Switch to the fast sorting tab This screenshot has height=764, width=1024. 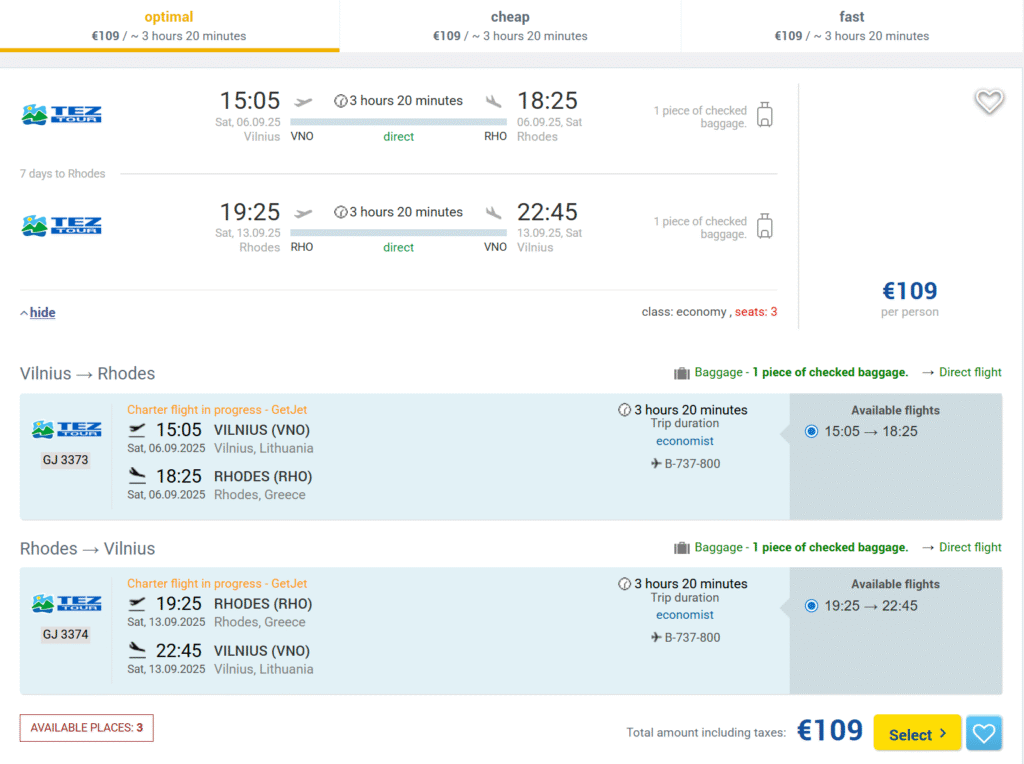(x=851, y=26)
